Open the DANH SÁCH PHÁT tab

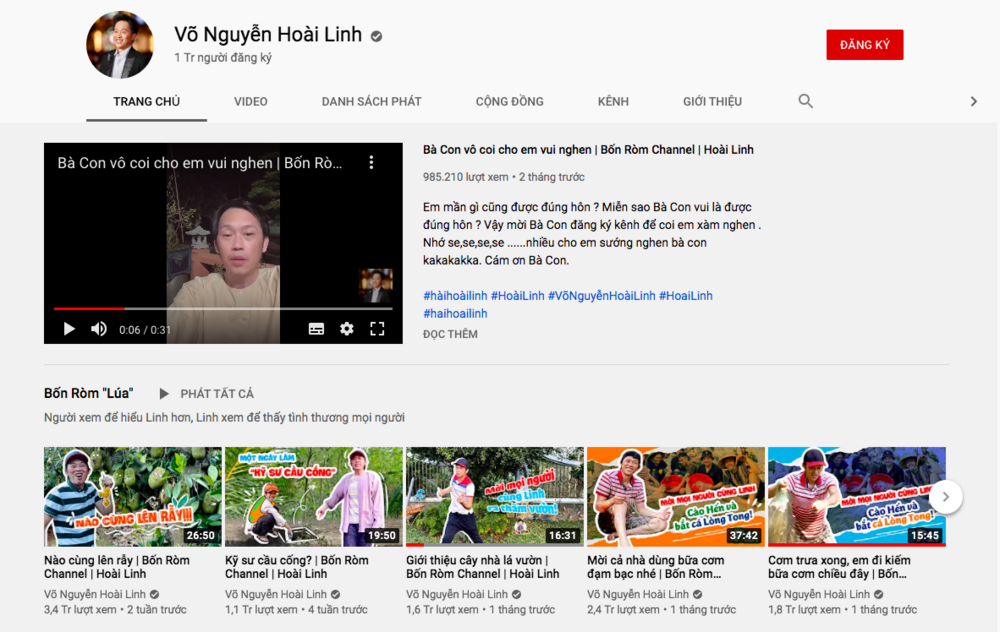371,101
